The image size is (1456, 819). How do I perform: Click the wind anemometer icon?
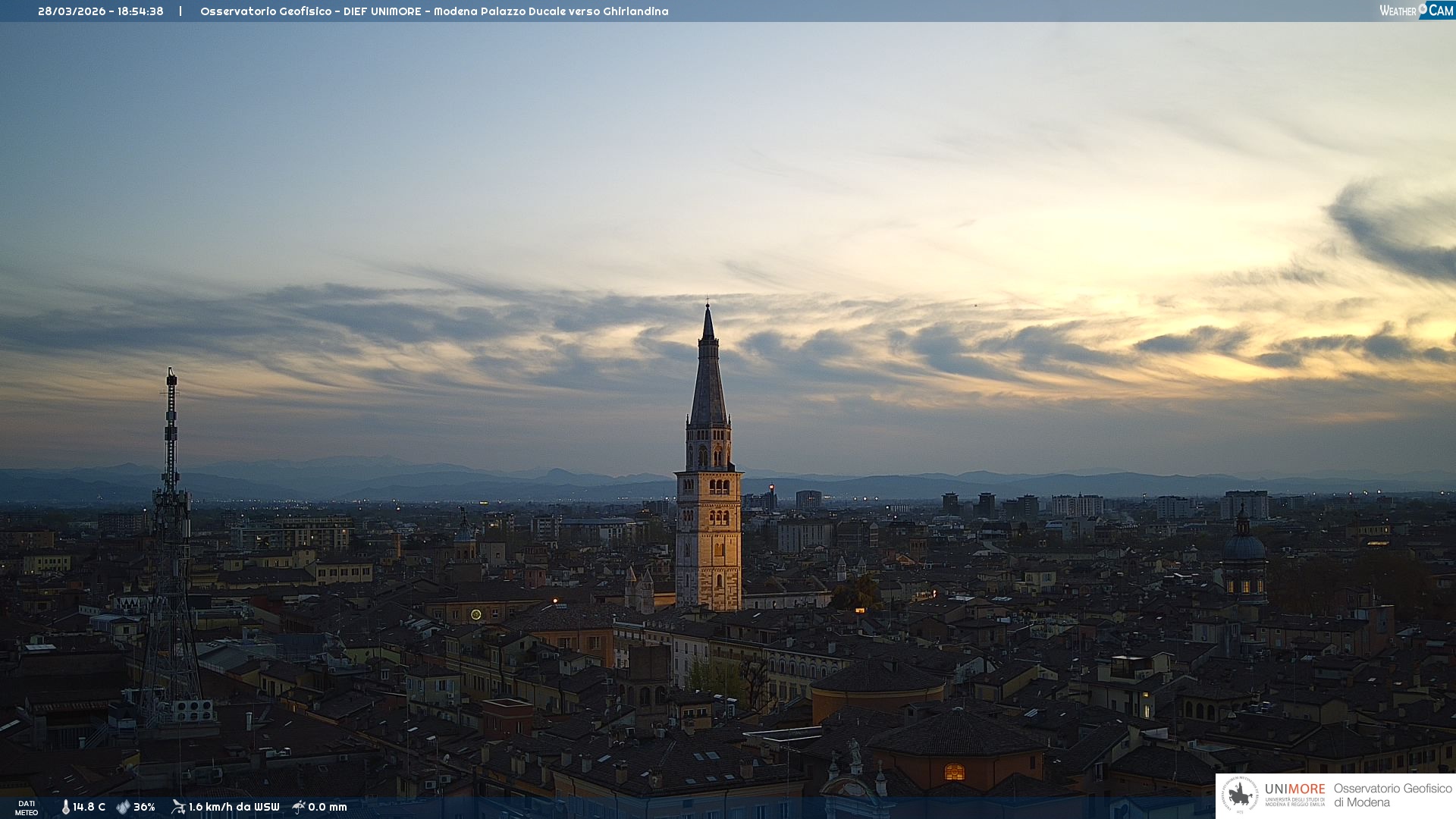(x=178, y=807)
